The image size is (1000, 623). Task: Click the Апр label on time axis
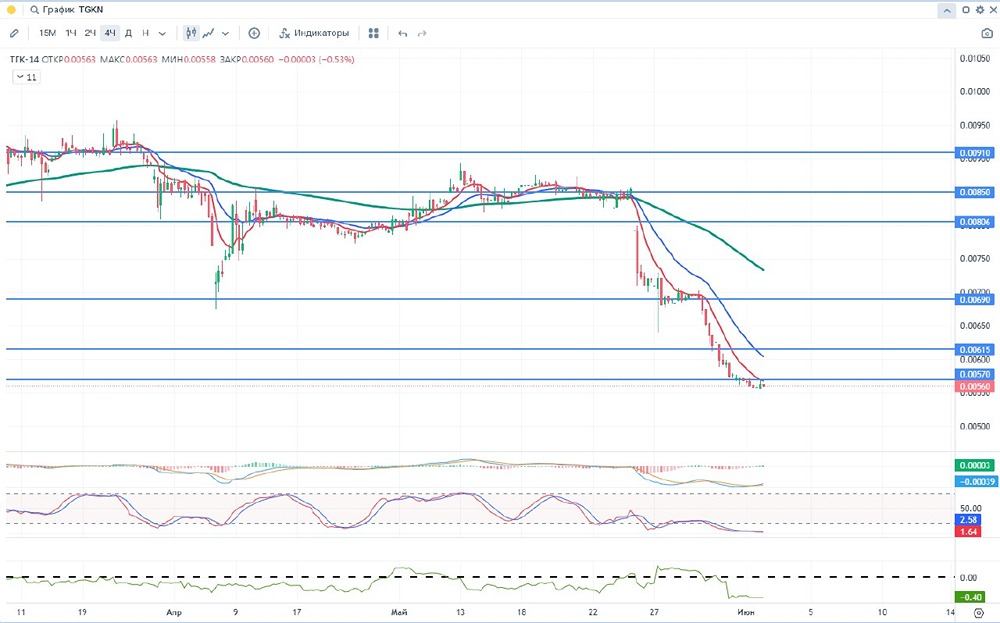pos(173,612)
